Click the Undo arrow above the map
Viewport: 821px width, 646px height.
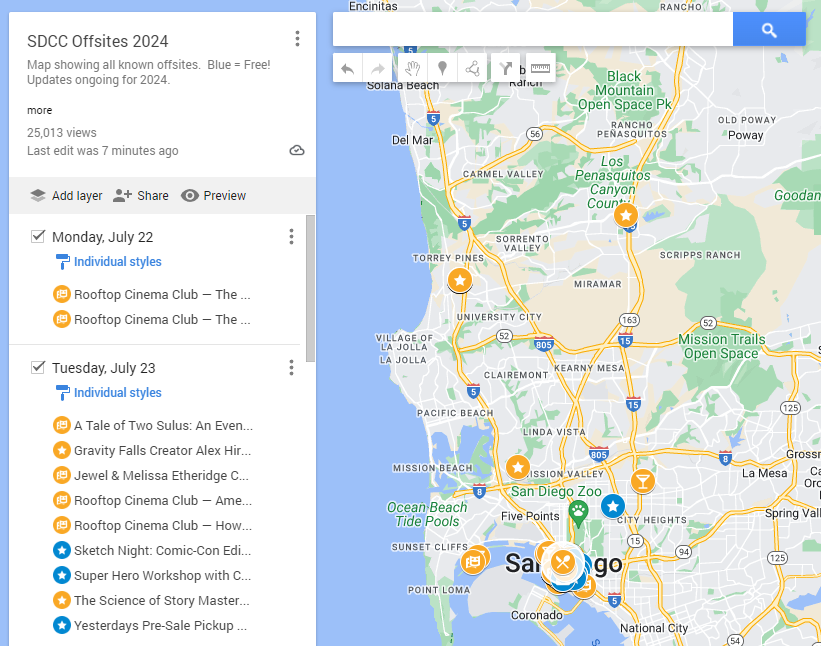tap(347, 68)
